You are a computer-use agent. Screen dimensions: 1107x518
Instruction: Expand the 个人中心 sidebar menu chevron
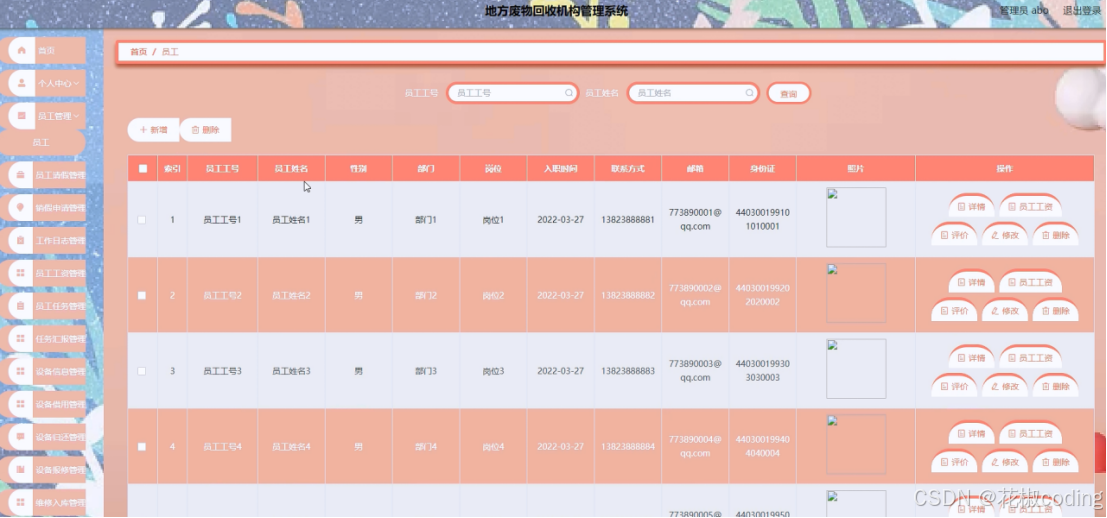click(x=76, y=83)
